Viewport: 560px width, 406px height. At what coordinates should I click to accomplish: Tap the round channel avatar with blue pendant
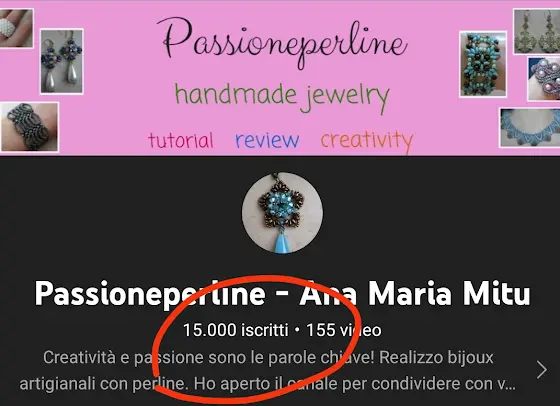282,213
